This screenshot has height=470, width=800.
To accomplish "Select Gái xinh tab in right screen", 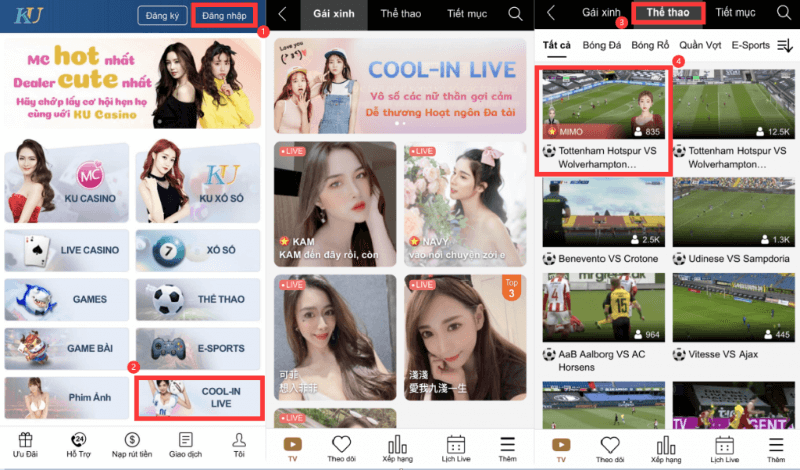I will pyautogui.click(x=602, y=13).
